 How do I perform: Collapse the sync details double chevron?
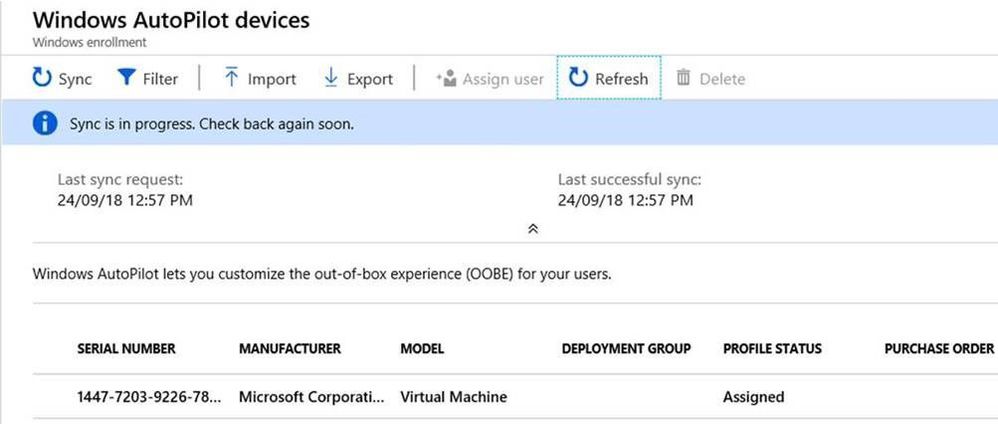[533, 229]
